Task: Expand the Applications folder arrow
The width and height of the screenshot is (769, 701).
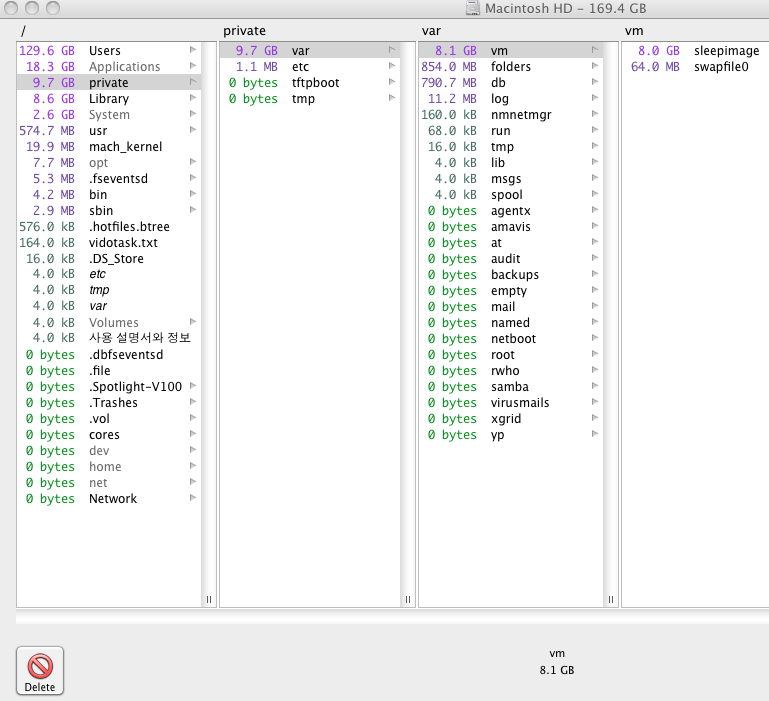Action: tap(193, 66)
